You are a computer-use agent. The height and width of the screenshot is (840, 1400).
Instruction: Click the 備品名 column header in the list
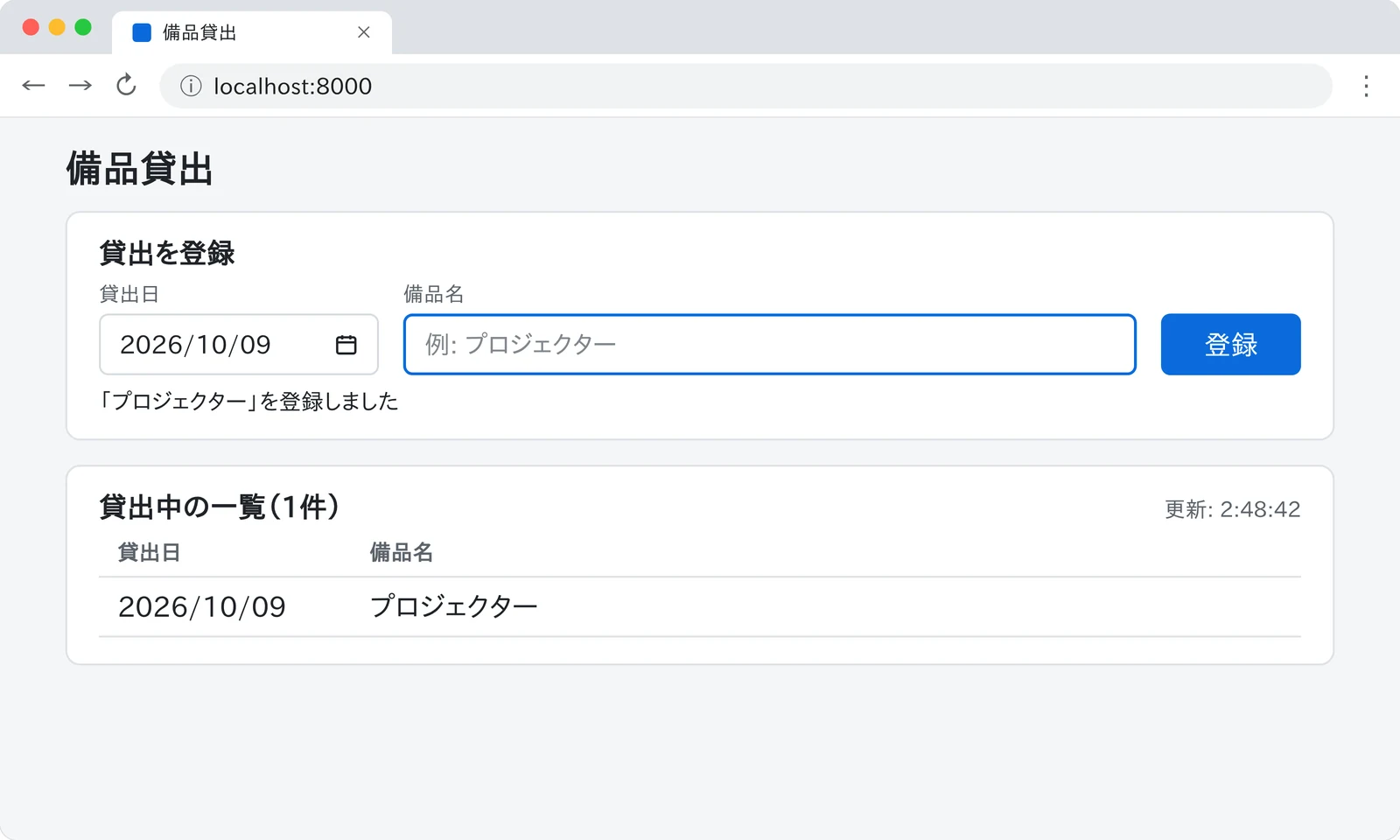402,553
